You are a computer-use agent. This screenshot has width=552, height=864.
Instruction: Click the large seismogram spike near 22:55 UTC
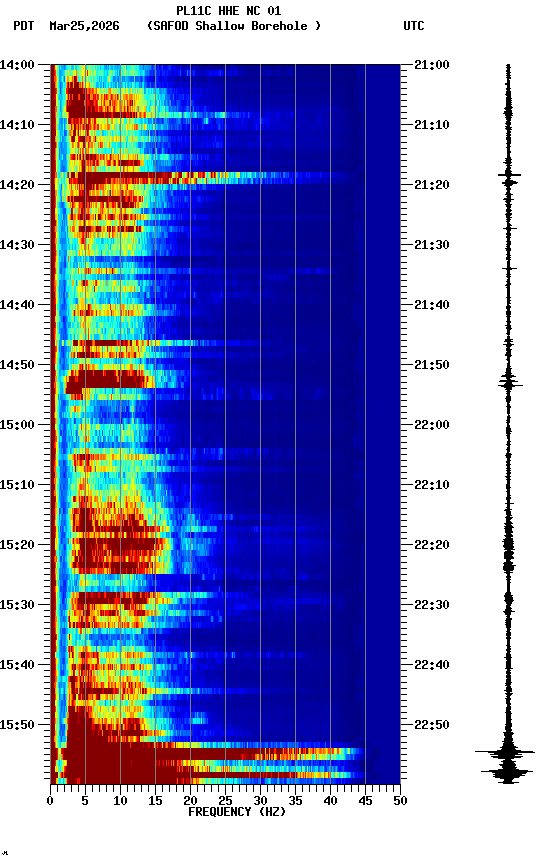click(x=505, y=752)
